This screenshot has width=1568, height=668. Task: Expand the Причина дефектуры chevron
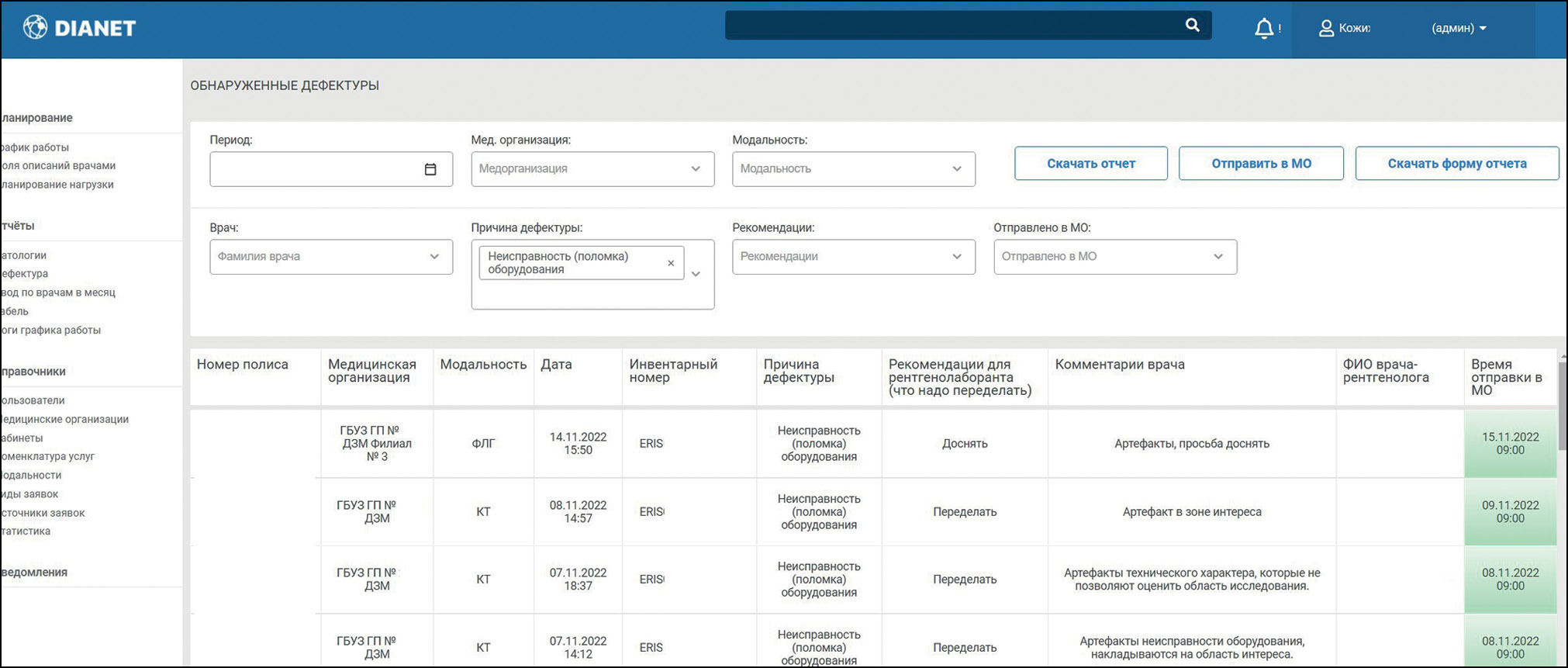pos(696,274)
